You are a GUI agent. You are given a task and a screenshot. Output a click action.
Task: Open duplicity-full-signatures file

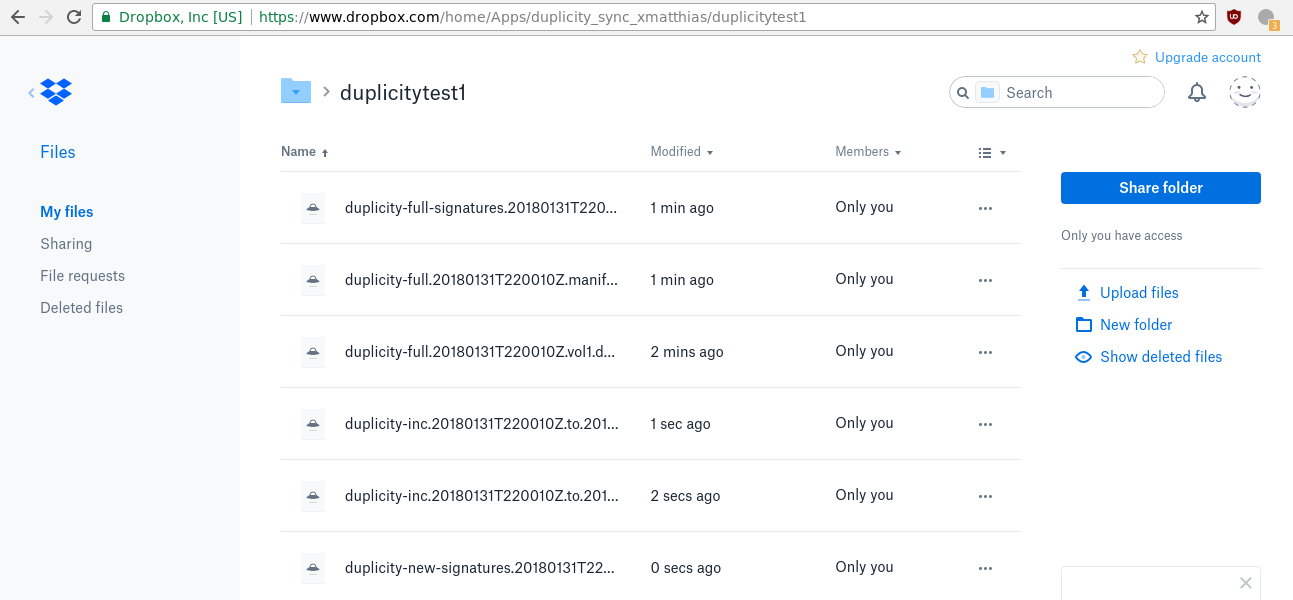pos(481,208)
